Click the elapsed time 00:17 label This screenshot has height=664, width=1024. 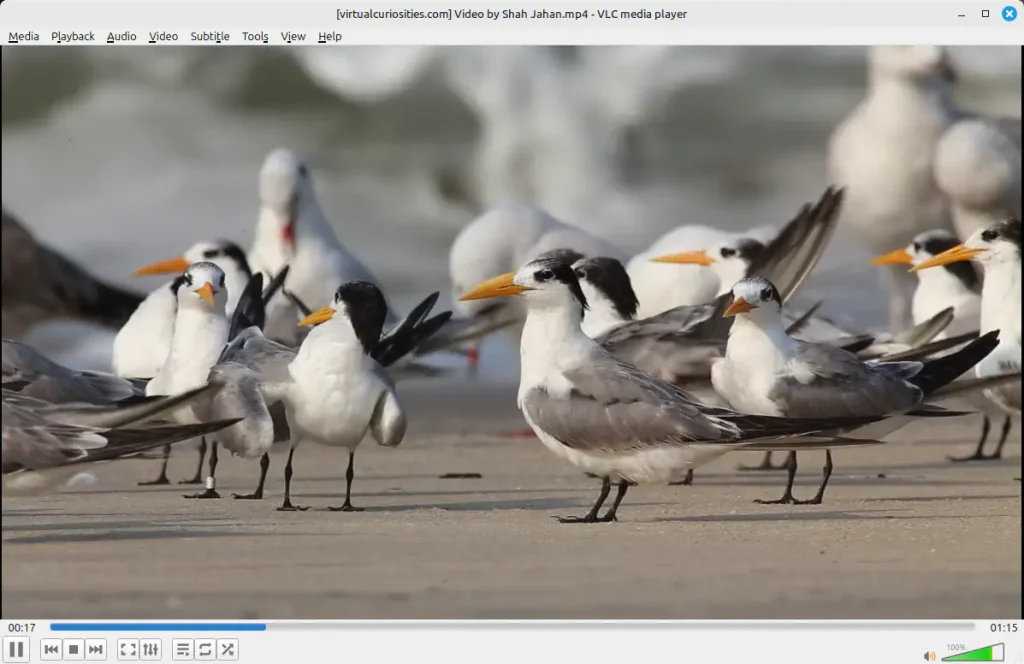coord(22,627)
